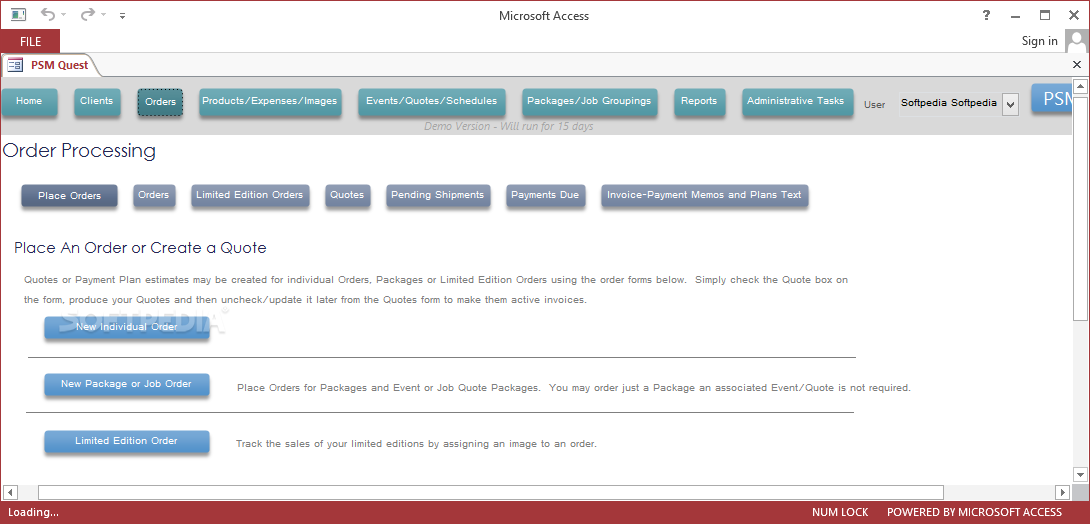Click 'Loading...' status bar text
The image size is (1090, 524).
tap(33, 512)
